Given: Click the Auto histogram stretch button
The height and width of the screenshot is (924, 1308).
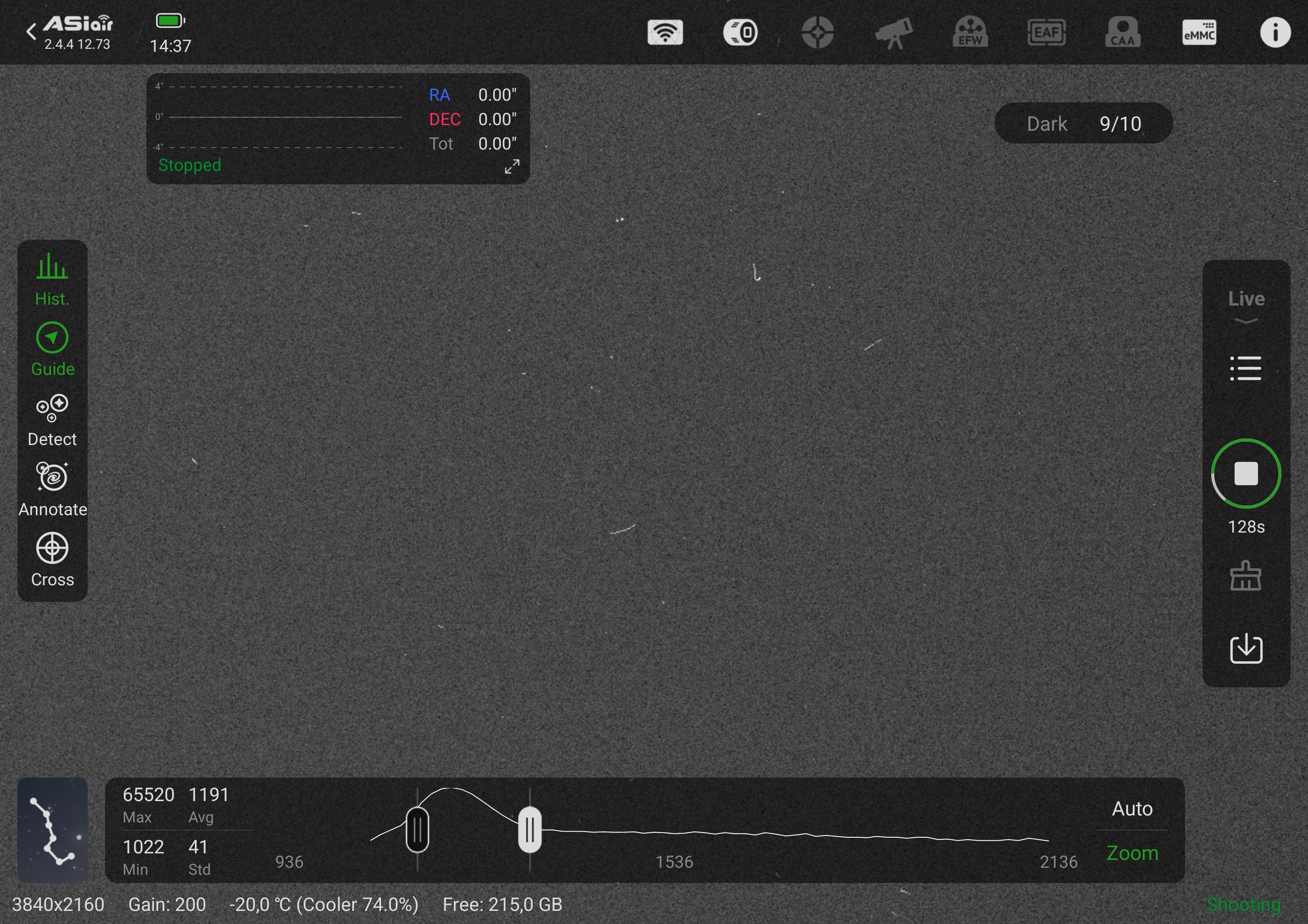Looking at the screenshot, I should (1132, 808).
